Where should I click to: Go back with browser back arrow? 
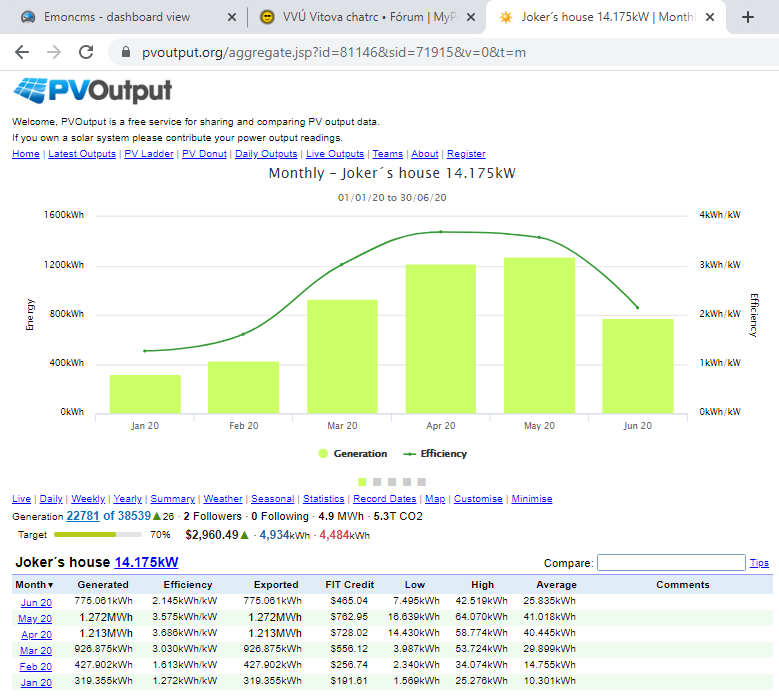(x=22, y=52)
